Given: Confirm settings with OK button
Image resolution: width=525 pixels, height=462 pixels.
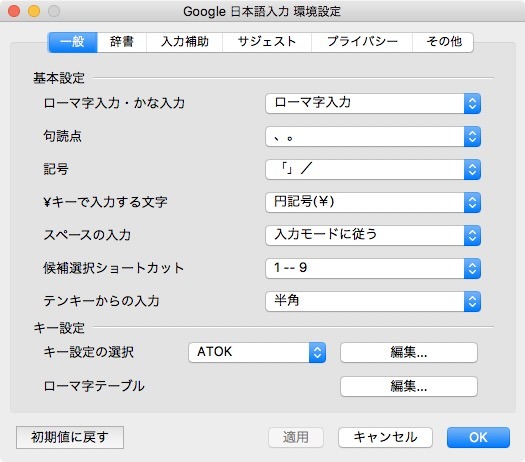Looking at the screenshot, I should coord(478,437).
